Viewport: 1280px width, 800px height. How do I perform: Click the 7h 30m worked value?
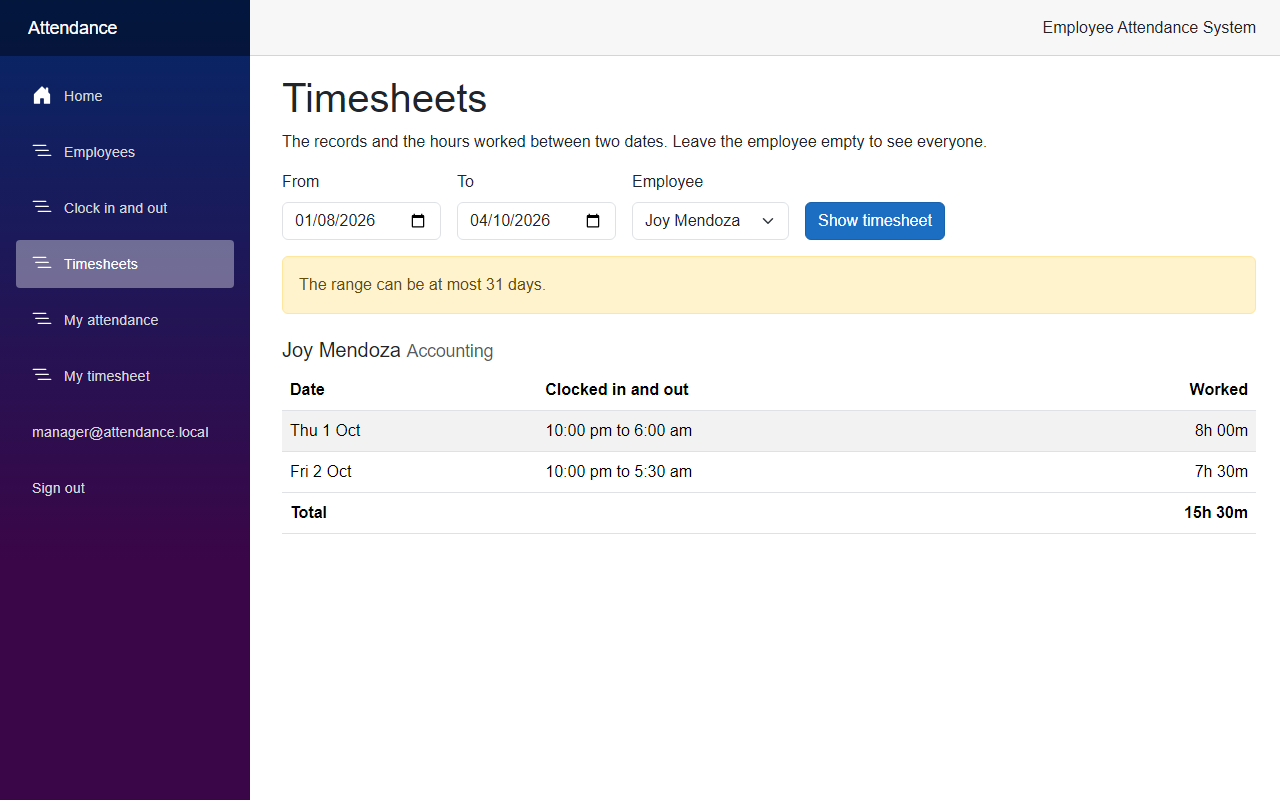(1221, 472)
